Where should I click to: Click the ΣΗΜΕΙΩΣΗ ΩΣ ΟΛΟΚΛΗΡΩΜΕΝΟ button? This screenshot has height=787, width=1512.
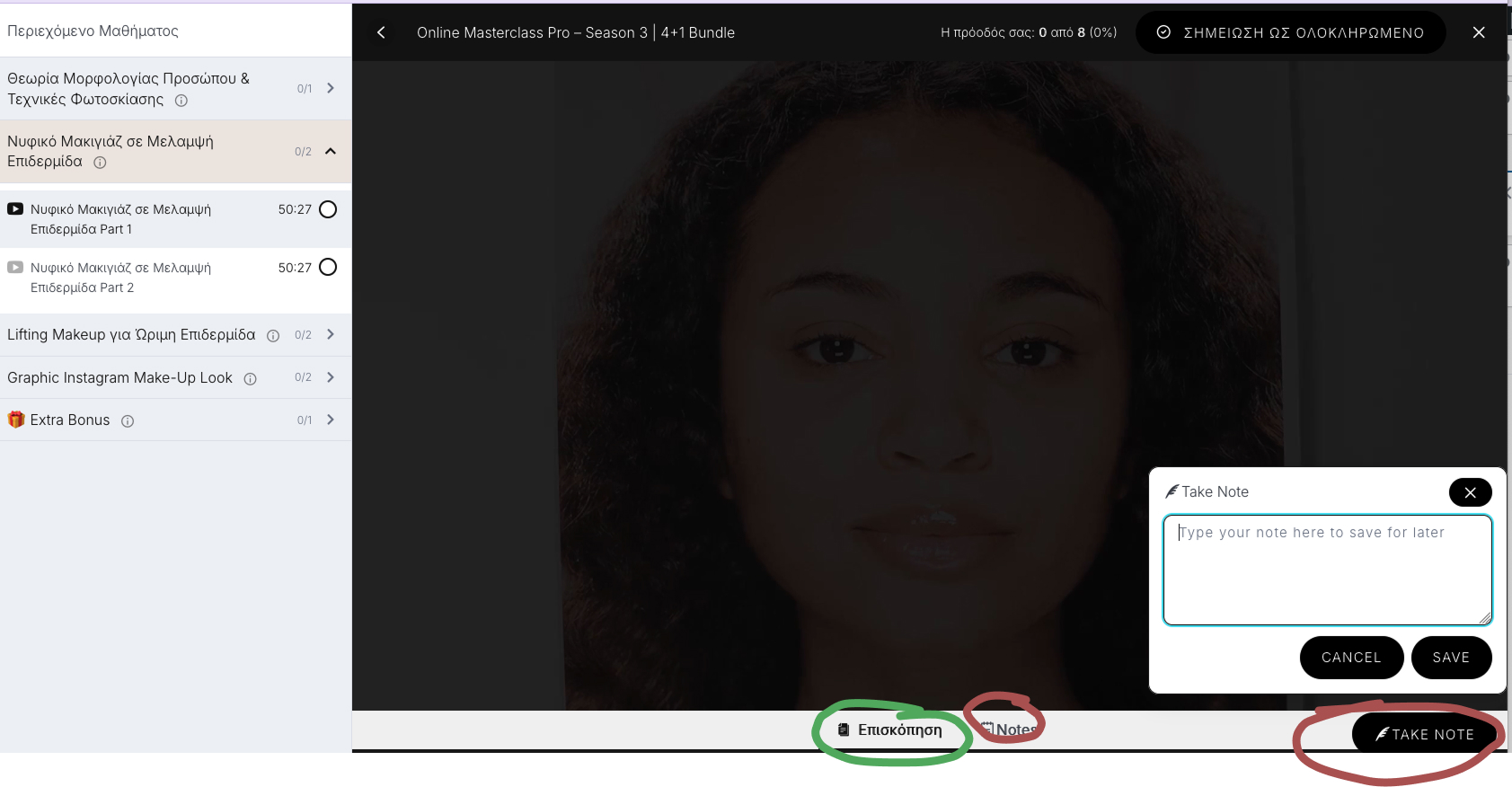tap(1291, 32)
